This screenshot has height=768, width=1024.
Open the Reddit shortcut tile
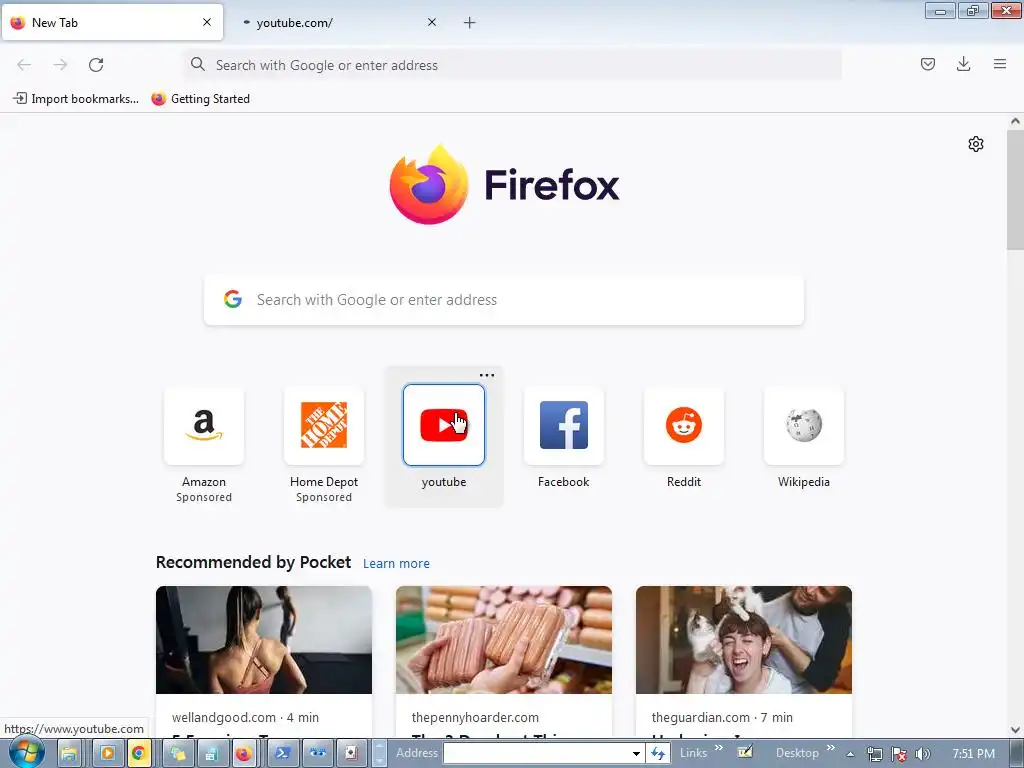[684, 426]
